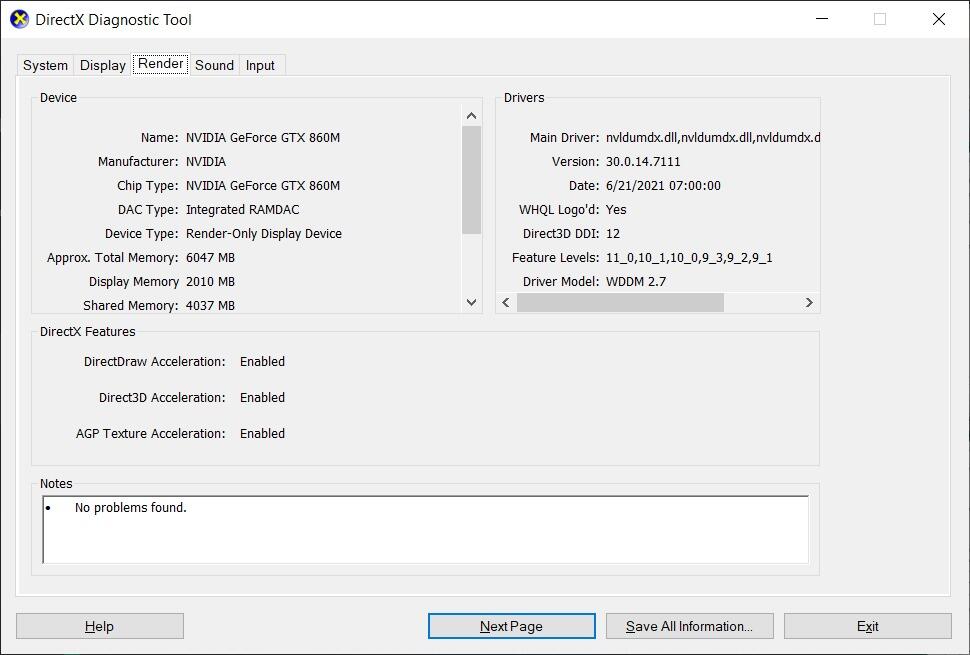The height and width of the screenshot is (655, 970).
Task: Click the DirectX Diagnostic Tool title icon
Action: tap(20, 19)
